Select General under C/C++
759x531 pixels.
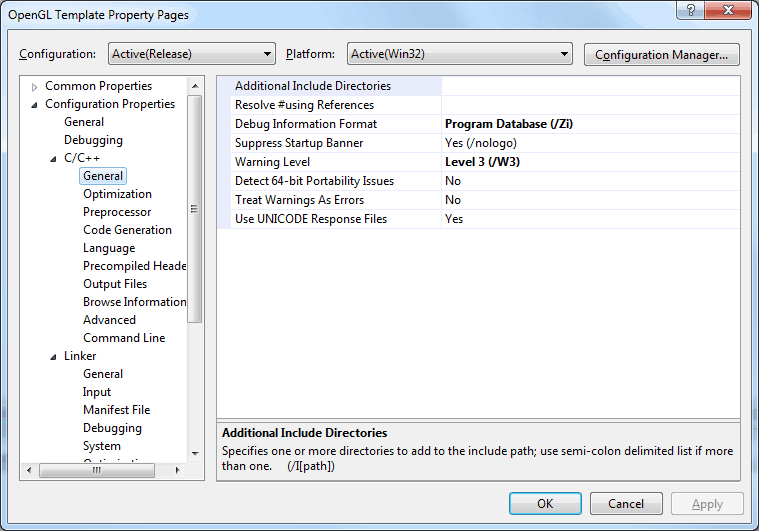pos(103,176)
